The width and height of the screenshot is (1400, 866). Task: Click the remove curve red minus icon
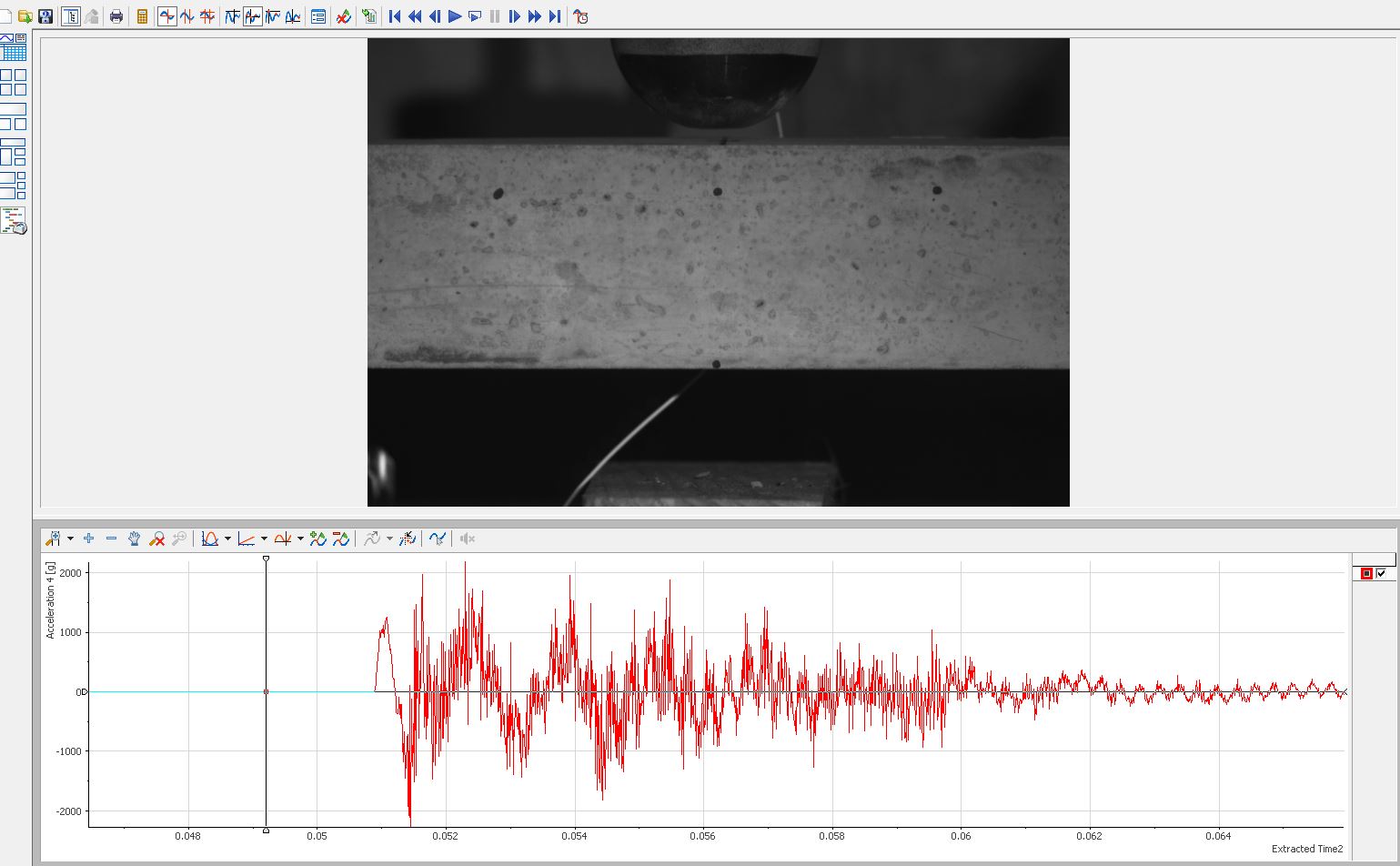pyautogui.click(x=340, y=539)
